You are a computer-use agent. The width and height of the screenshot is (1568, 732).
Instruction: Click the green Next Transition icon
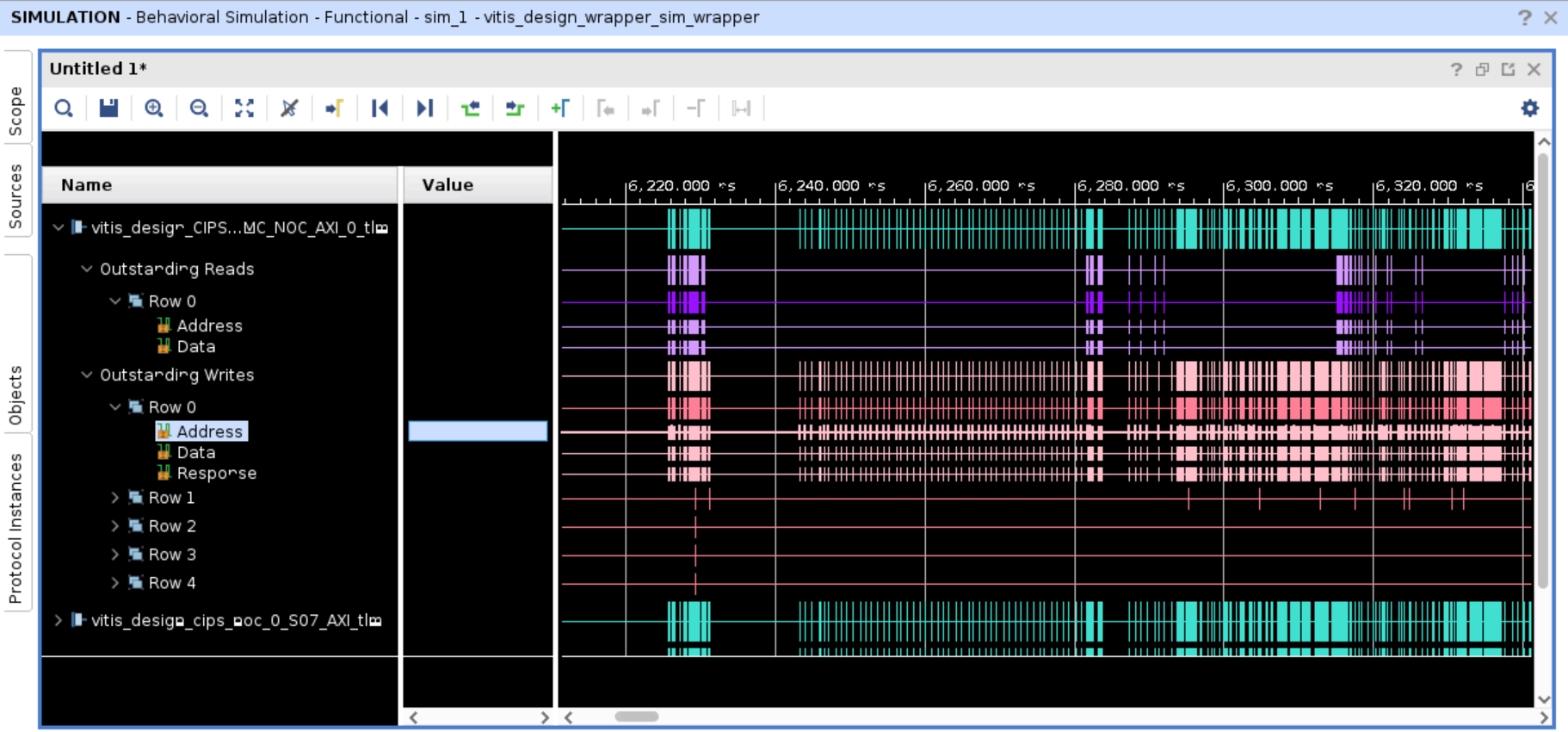coord(515,109)
